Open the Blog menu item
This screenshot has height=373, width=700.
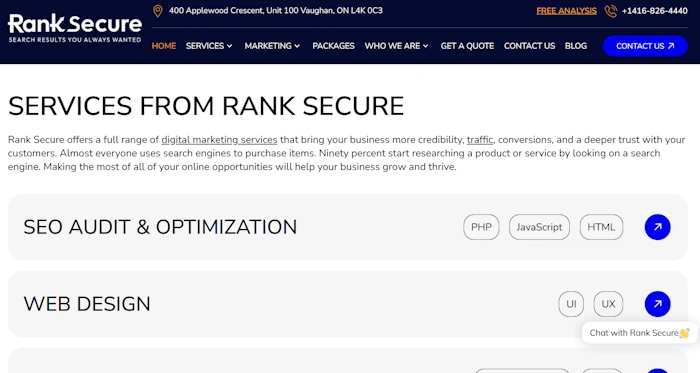pos(576,46)
